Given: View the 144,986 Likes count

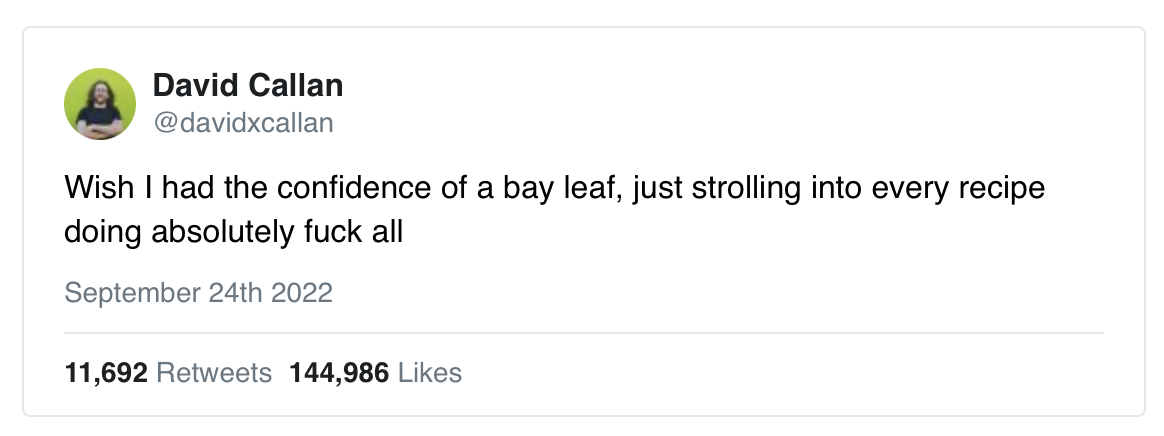Looking at the screenshot, I should click(375, 373).
